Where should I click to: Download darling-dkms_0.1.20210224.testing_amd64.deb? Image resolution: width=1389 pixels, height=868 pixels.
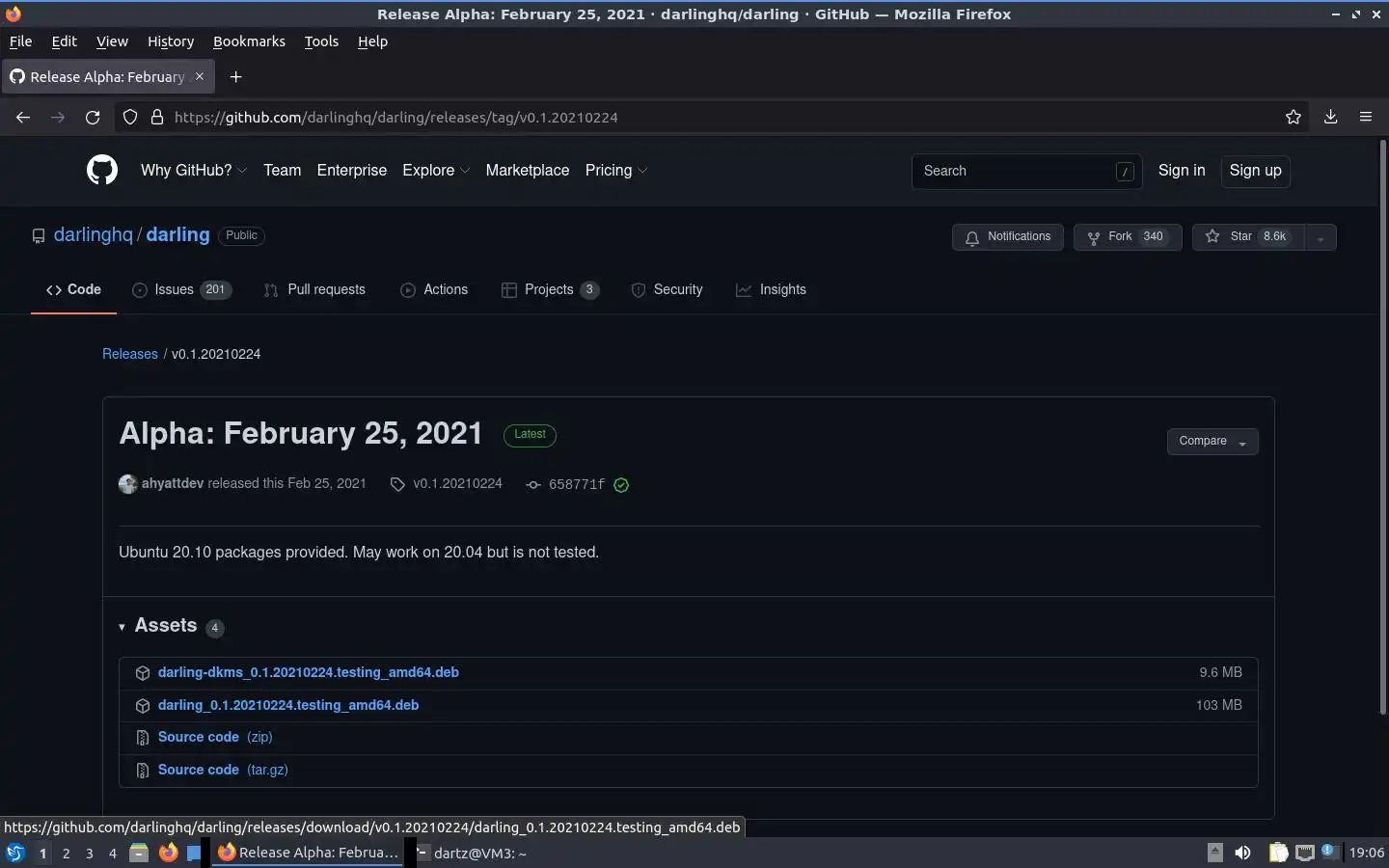click(x=309, y=673)
